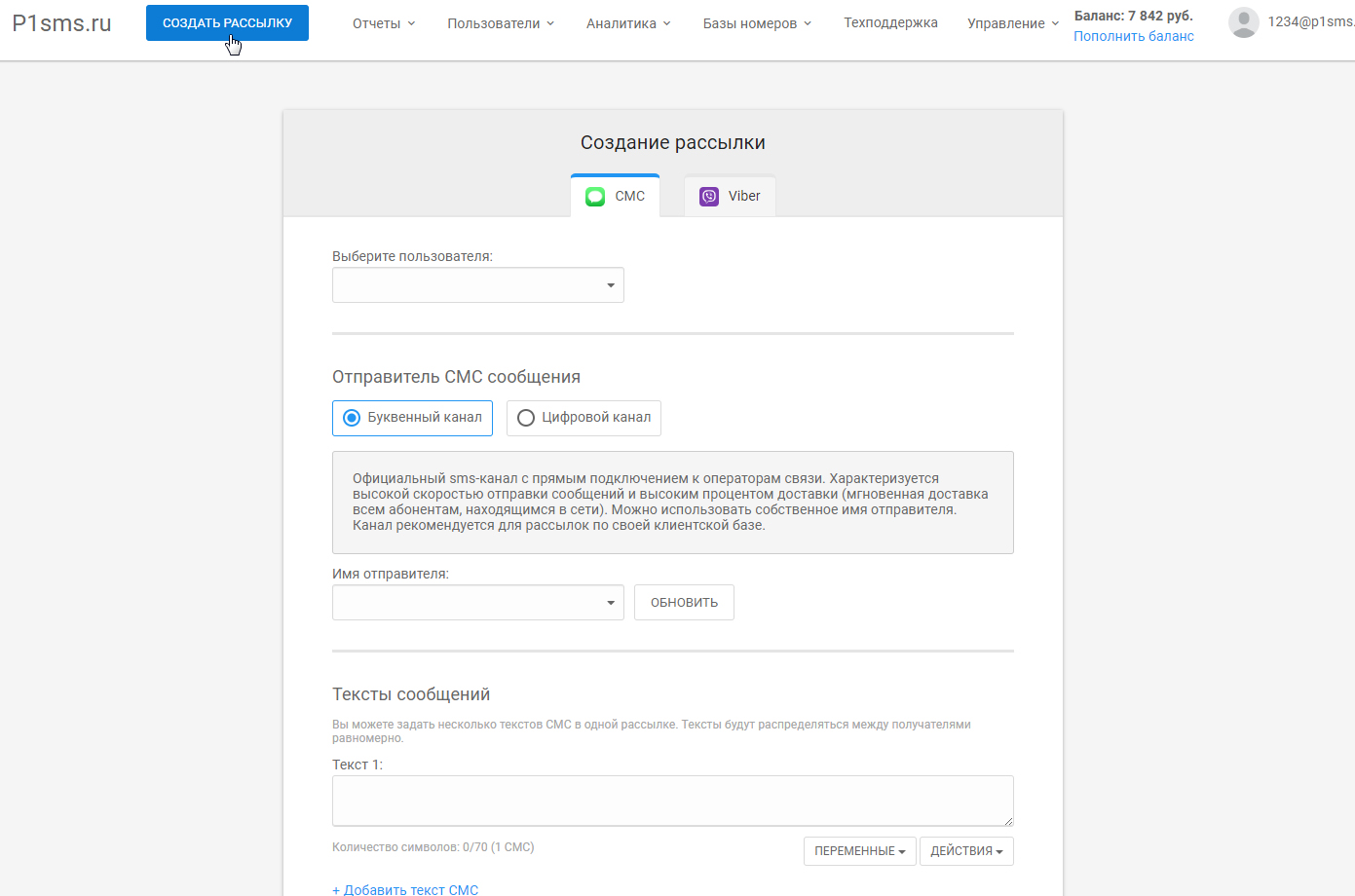Go to Техподдержка page
Viewport: 1355px width, 896px height.
(x=890, y=22)
